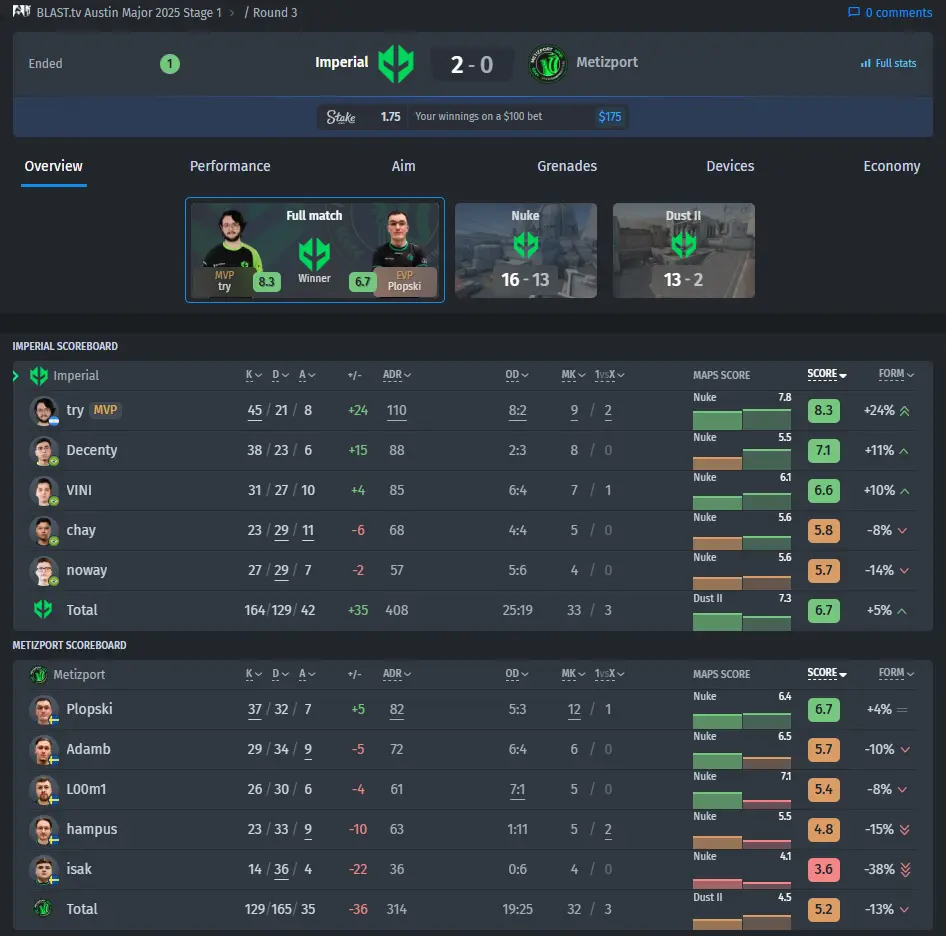Click player name VINI in scoreboard
The width and height of the screenshot is (946, 936).
point(79,490)
